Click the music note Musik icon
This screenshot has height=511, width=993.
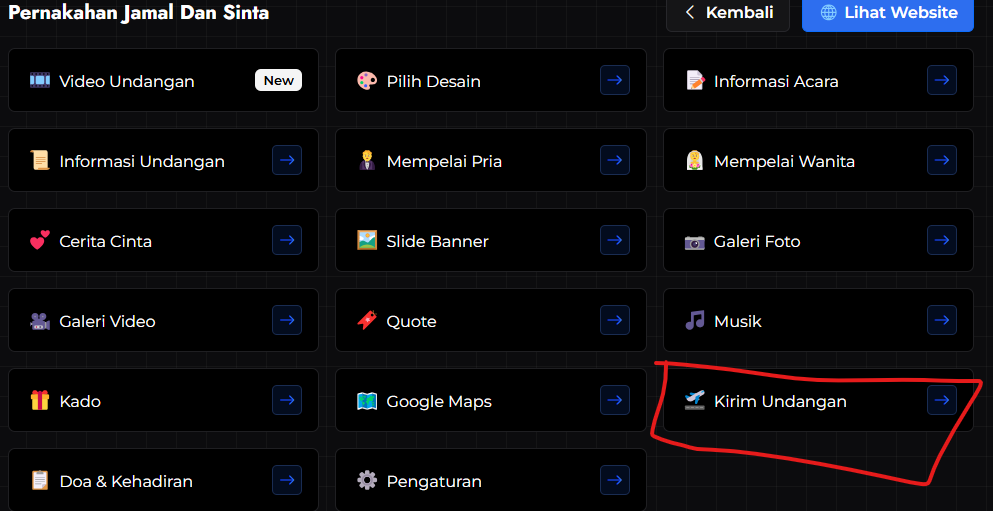694,321
